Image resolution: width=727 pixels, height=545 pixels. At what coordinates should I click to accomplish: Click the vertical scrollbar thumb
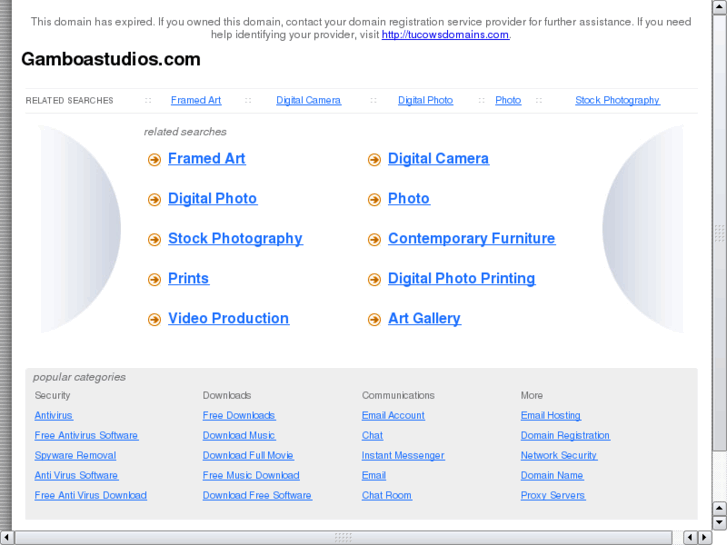pos(719,232)
